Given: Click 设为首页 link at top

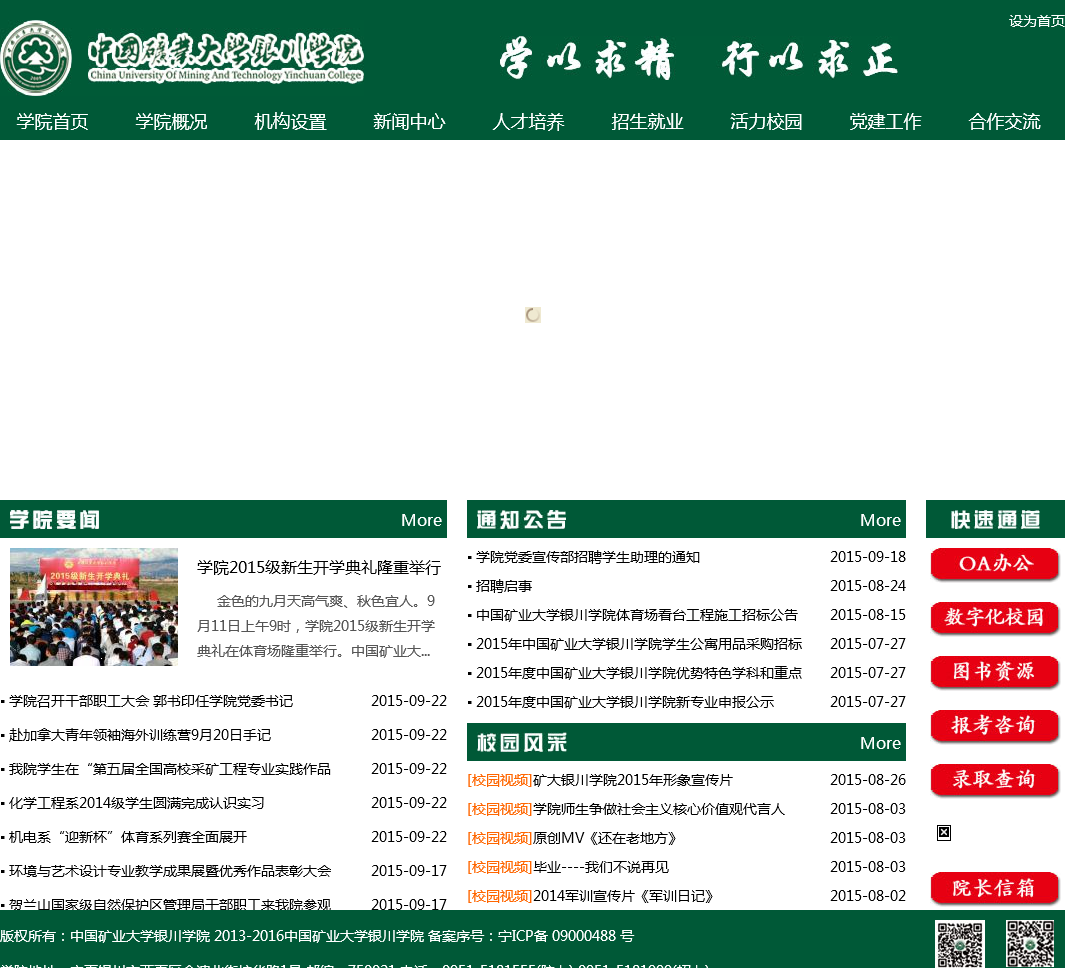Looking at the screenshot, I should click(1036, 21).
